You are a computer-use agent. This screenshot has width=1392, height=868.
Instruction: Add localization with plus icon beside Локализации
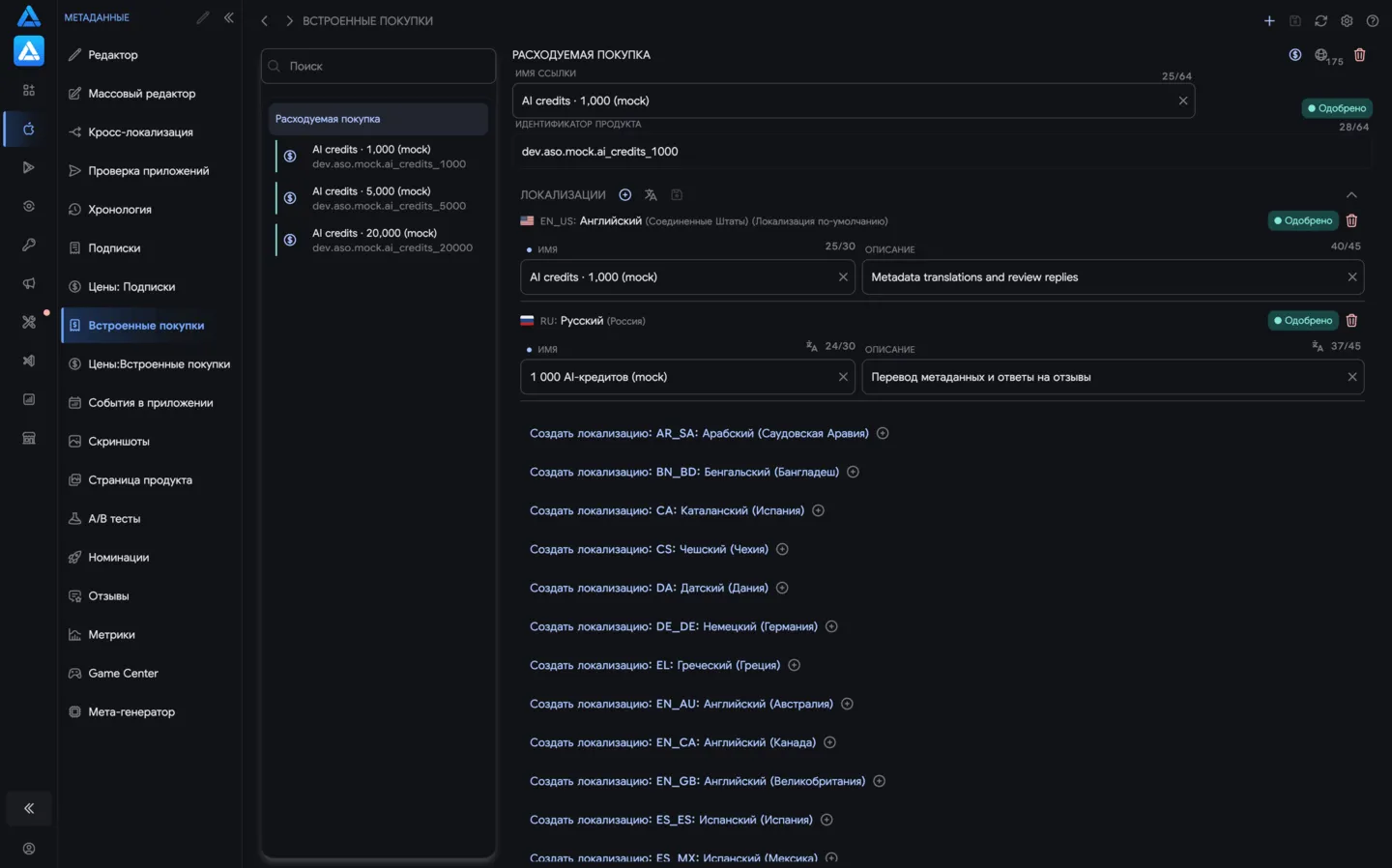[625, 195]
